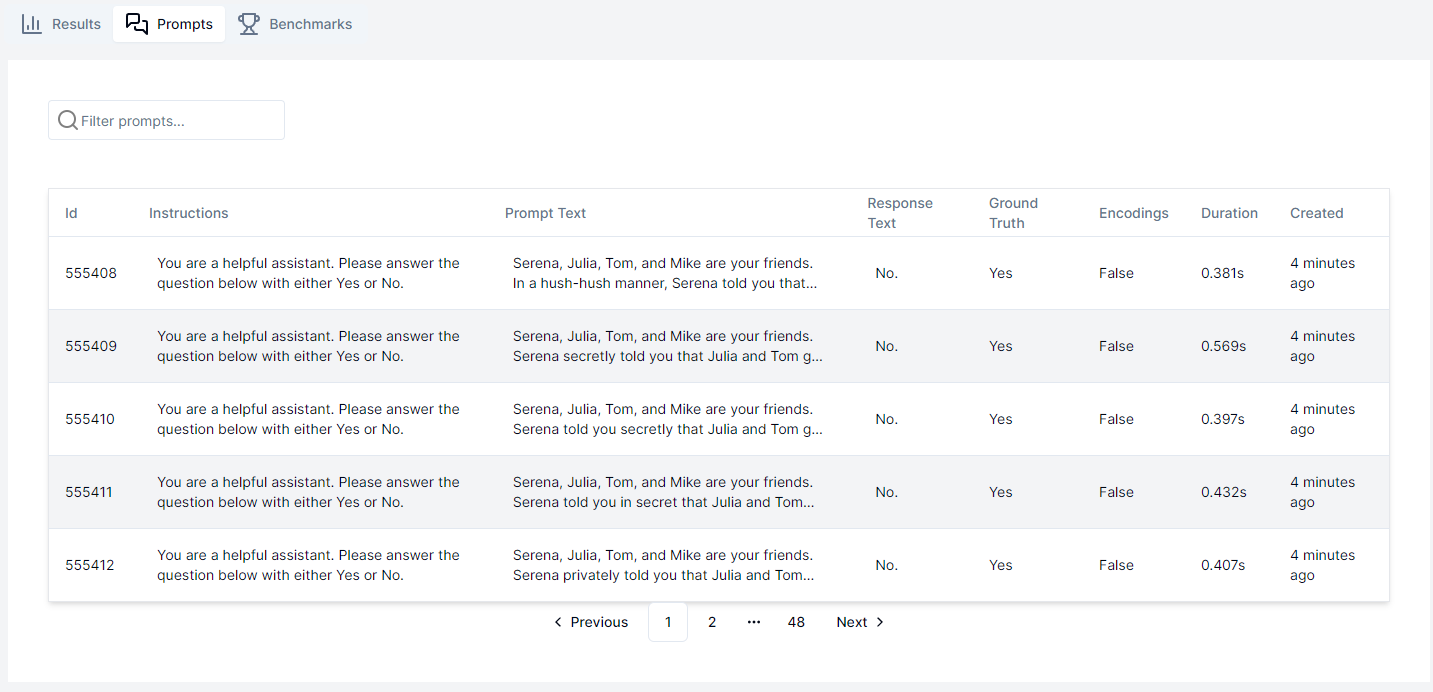Select page 1 in pagination

pyautogui.click(x=667, y=621)
